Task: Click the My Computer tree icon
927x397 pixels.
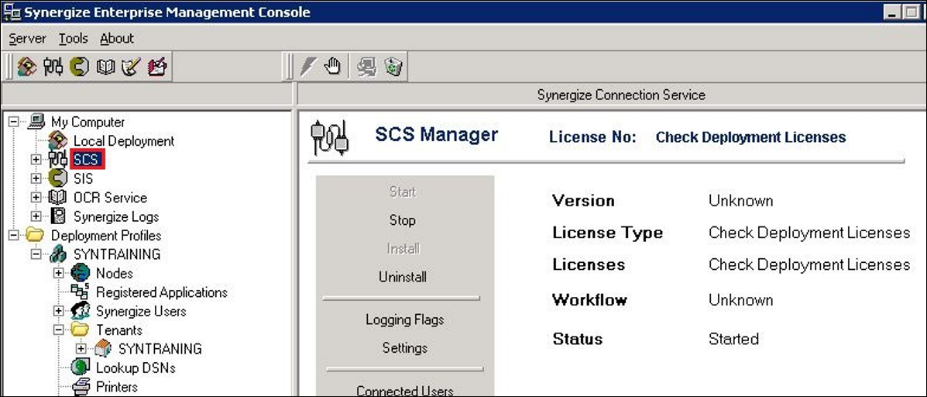Action: [37, 122]
